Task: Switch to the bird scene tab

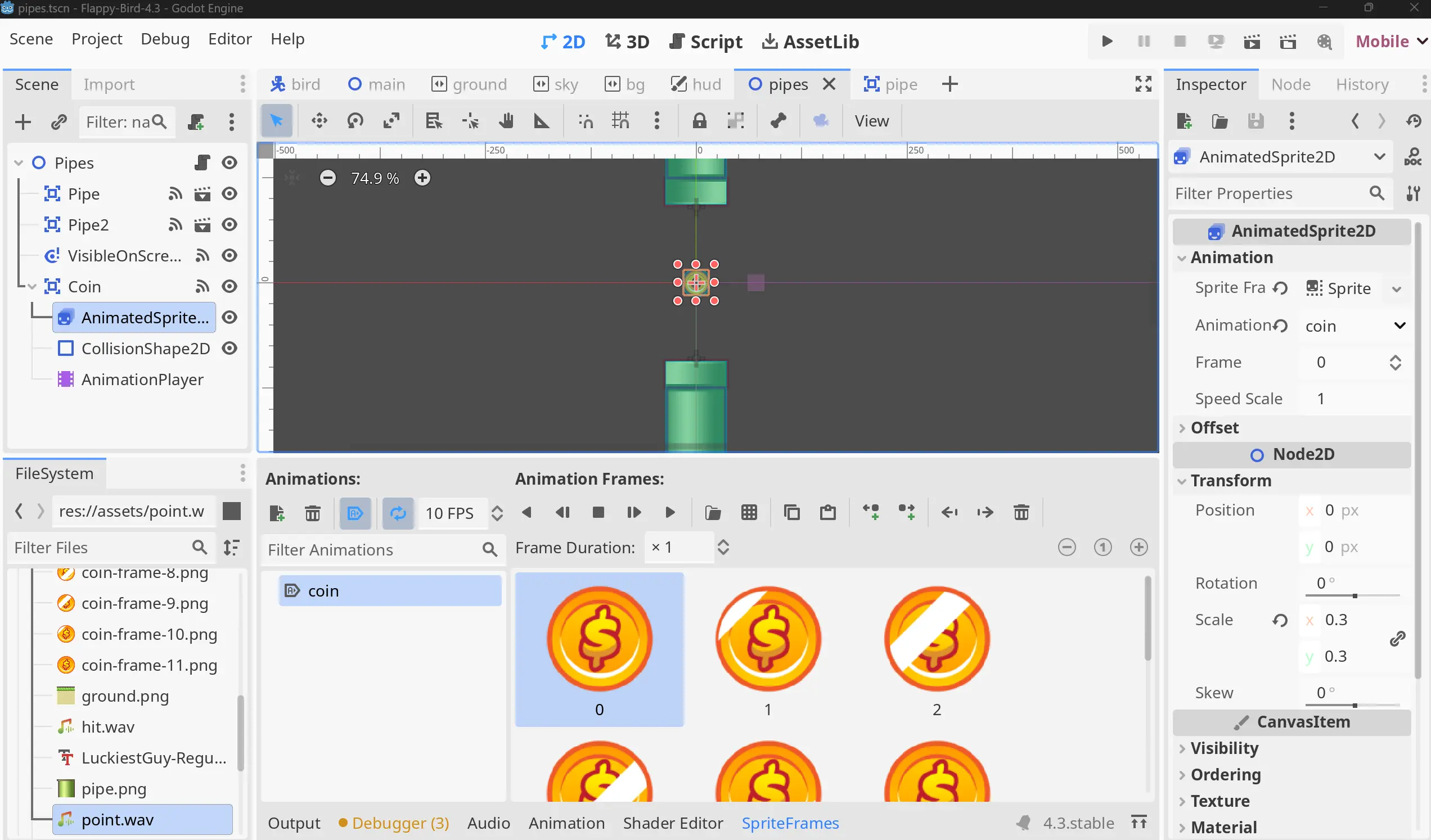Action: coord(295,84)
